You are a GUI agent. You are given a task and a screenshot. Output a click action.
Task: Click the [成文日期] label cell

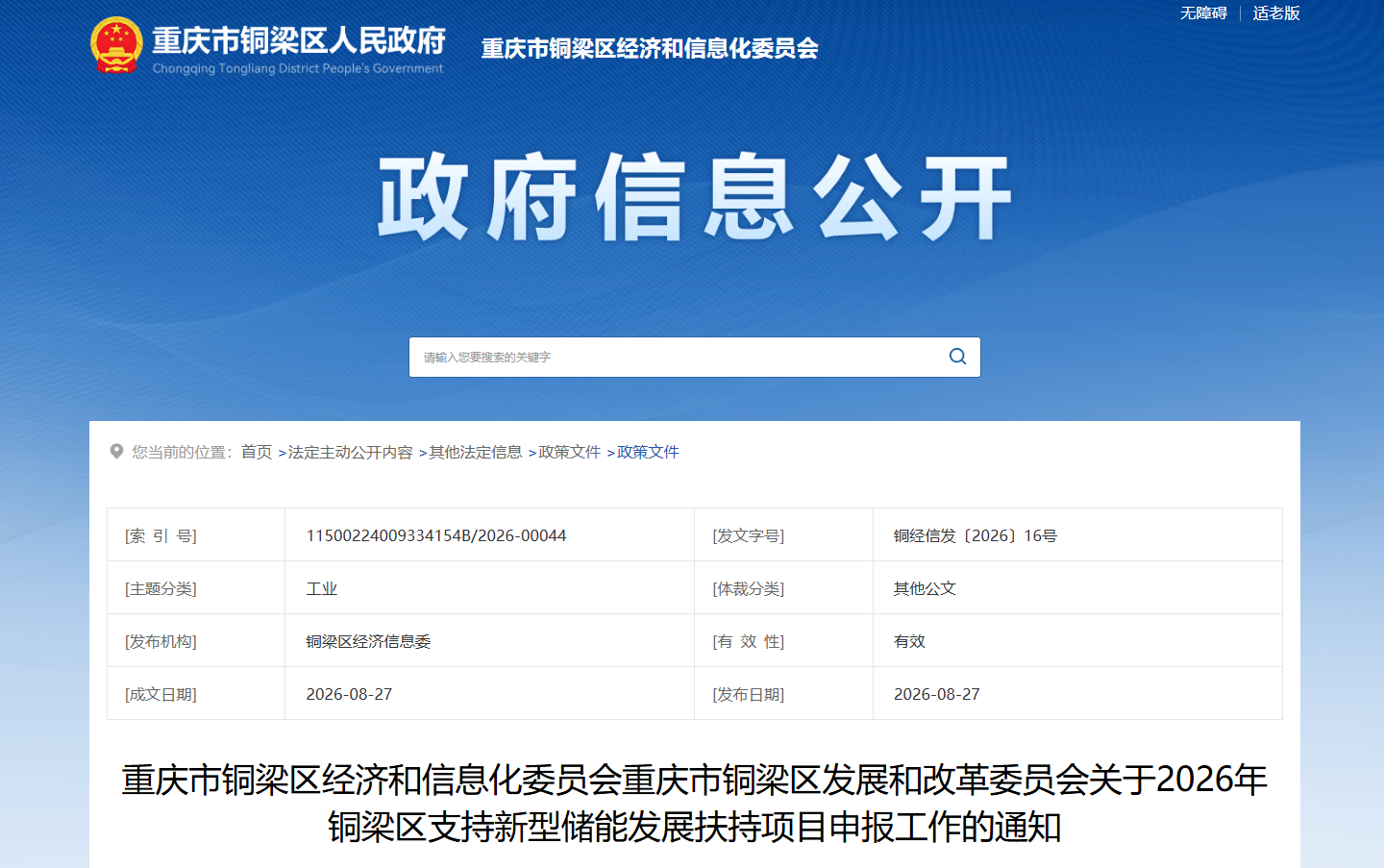click(x=196, y=694)
